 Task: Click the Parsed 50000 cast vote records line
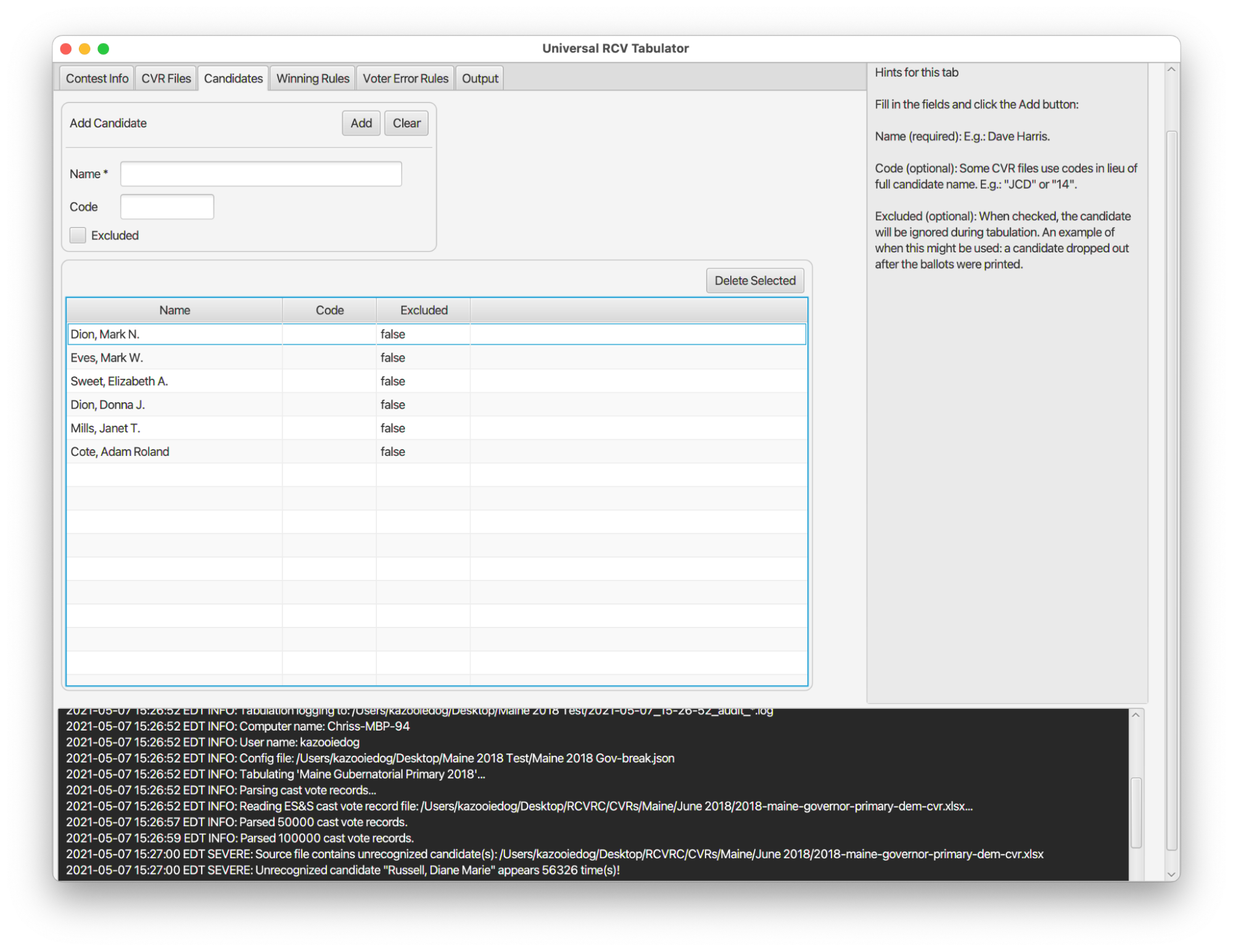(237, 822)
